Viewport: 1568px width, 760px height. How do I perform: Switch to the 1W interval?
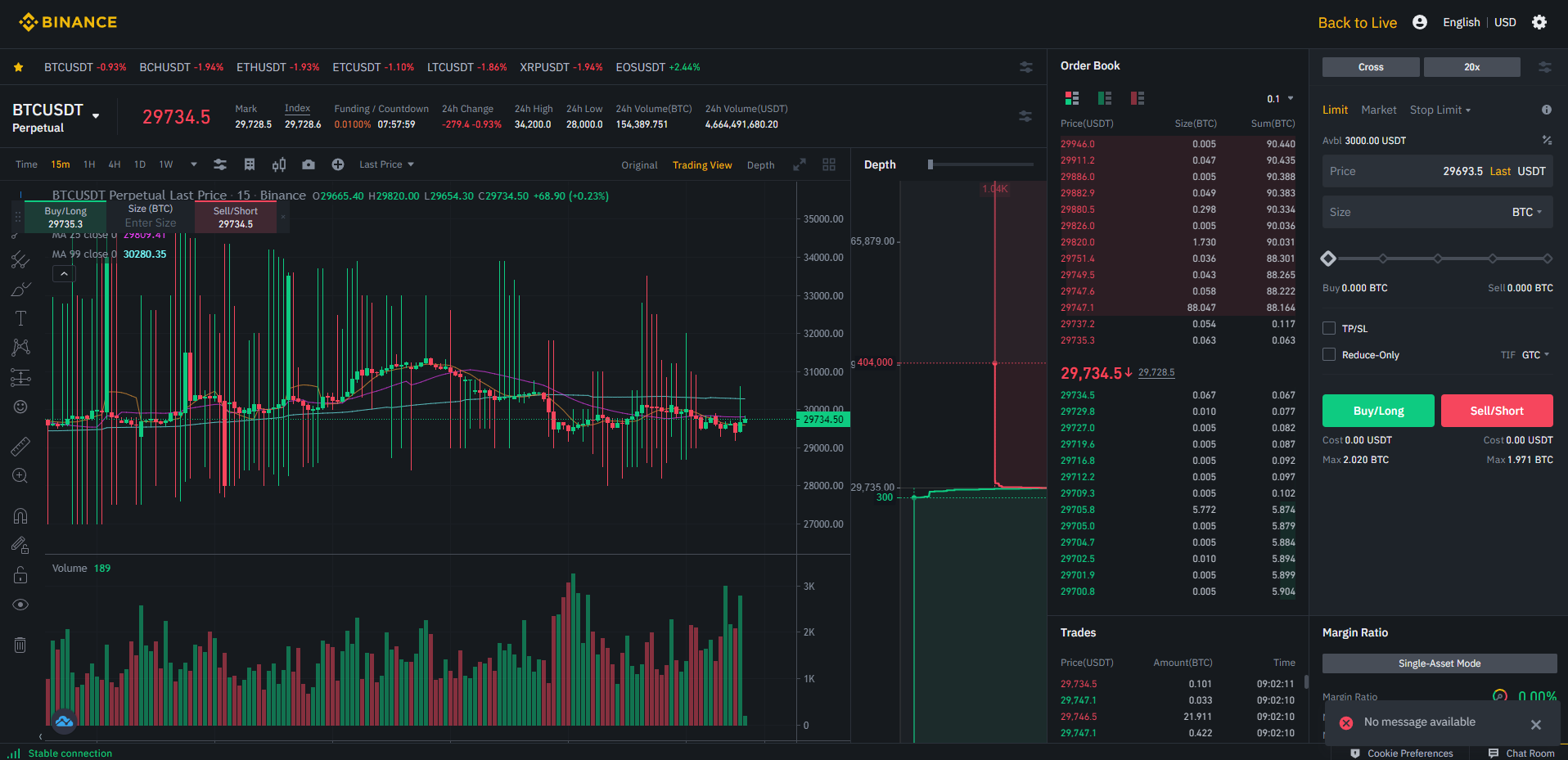click(x=166, y=164)
